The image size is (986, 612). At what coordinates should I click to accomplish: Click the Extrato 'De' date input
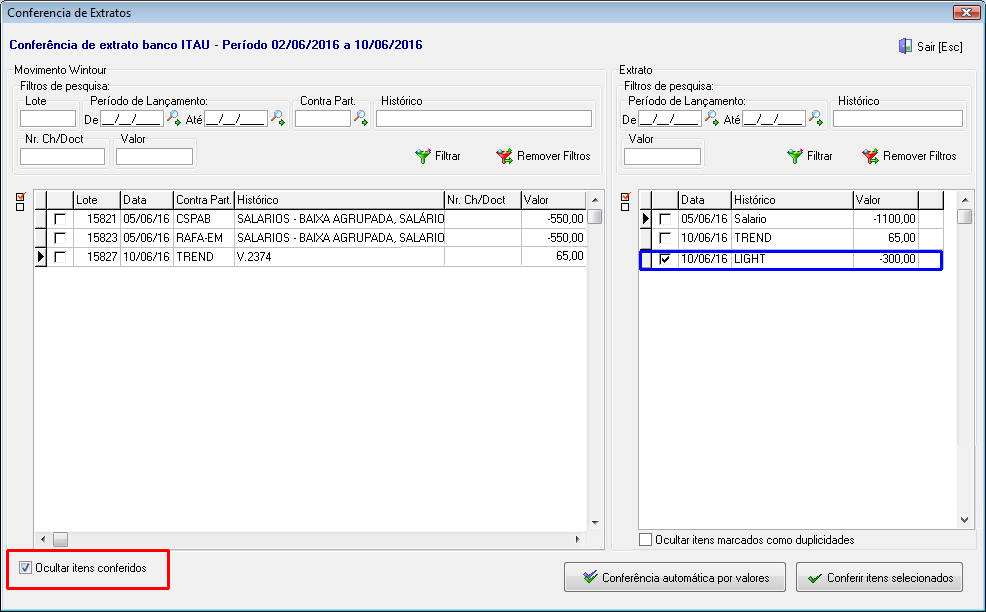670,118
